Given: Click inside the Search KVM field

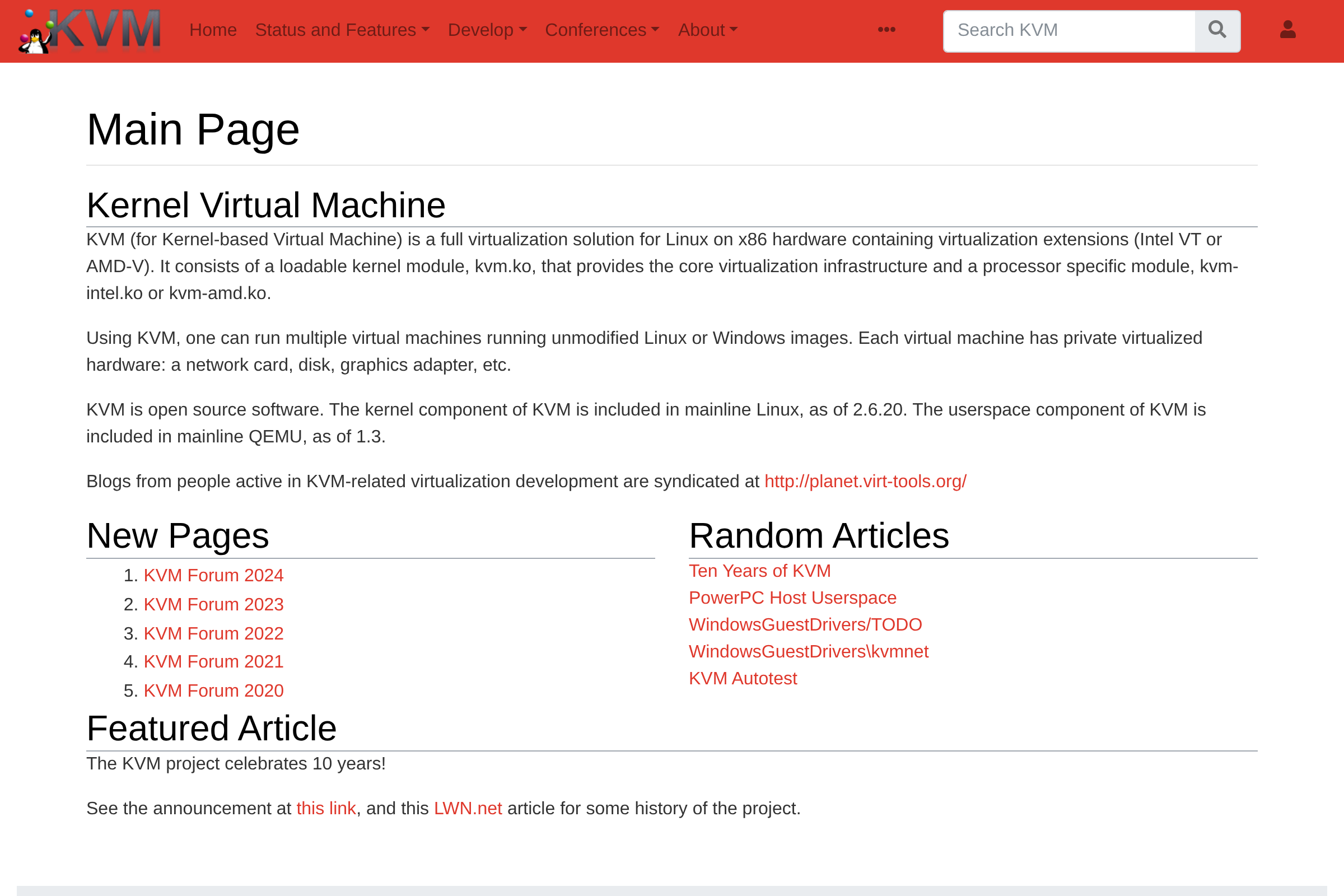Looking at the screenshot, I should [1068, 30].
